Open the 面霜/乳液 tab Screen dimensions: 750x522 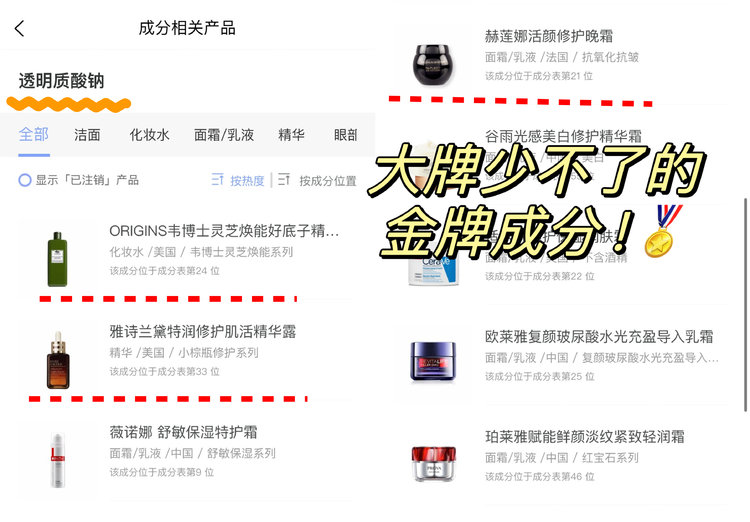click(223, 135)
